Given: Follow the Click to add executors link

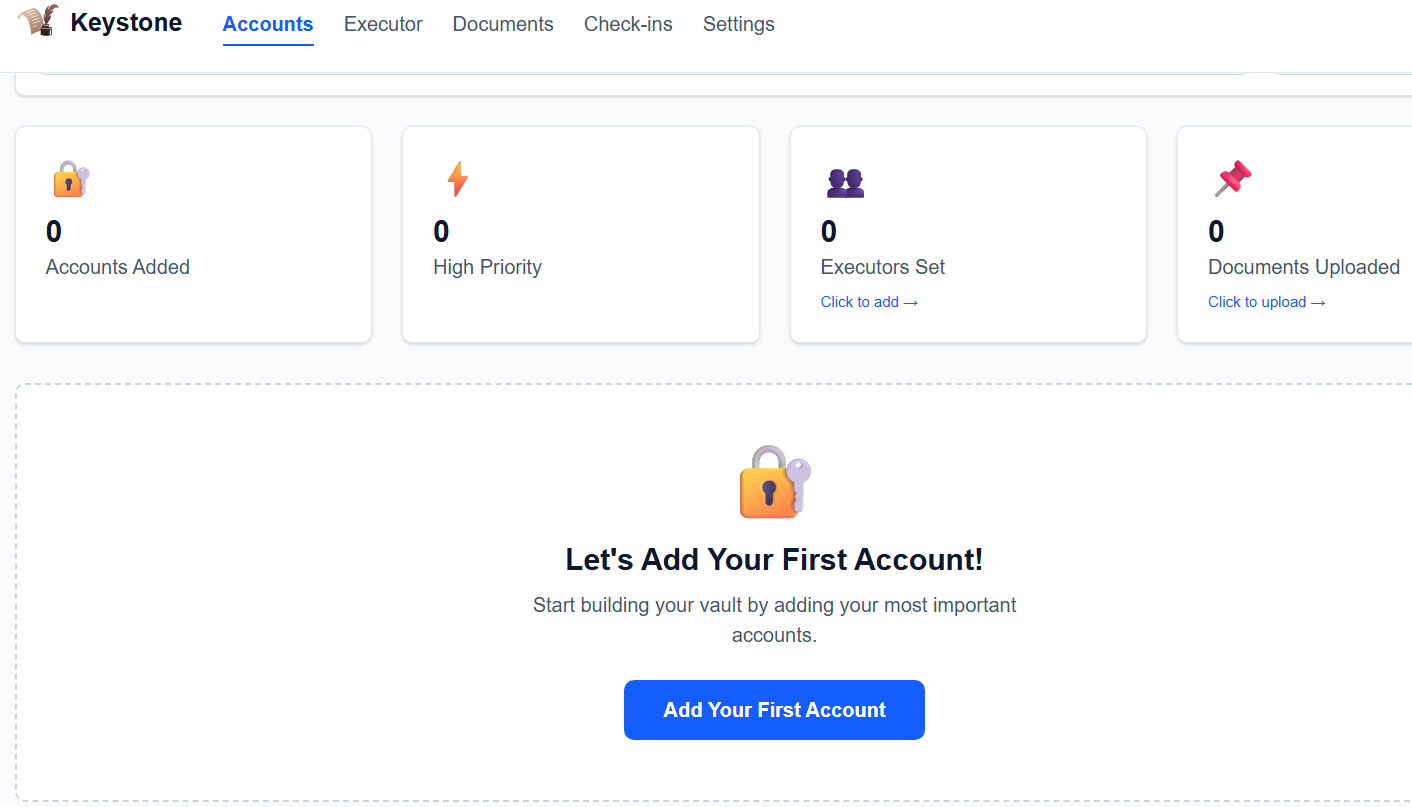Looking at the screenshot, I should click(869, 301).
